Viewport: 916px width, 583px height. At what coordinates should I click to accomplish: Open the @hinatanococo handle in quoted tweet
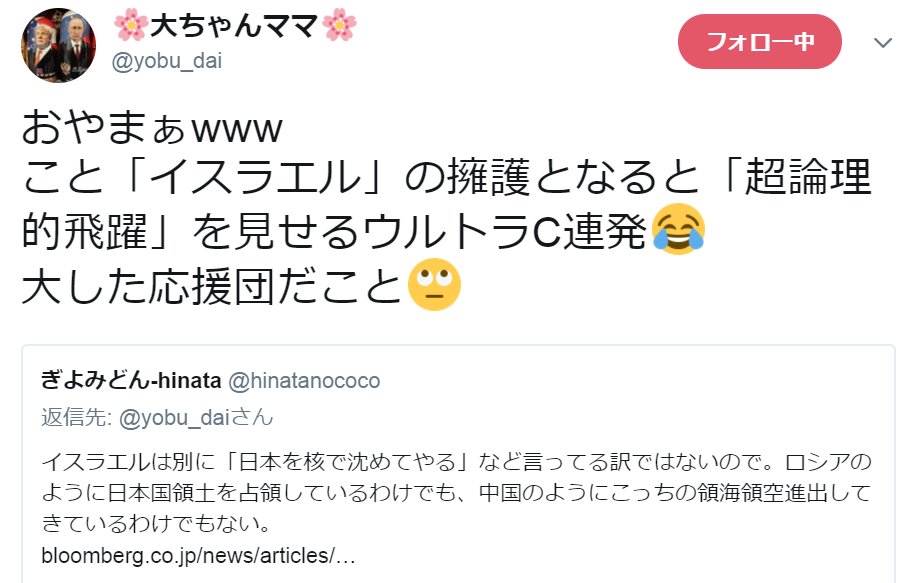(x=304, y=381)
